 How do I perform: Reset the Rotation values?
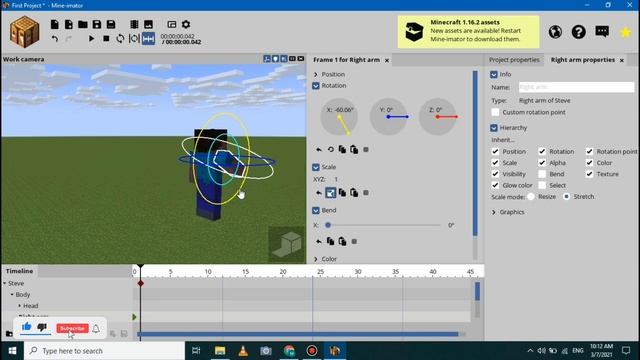319,150
